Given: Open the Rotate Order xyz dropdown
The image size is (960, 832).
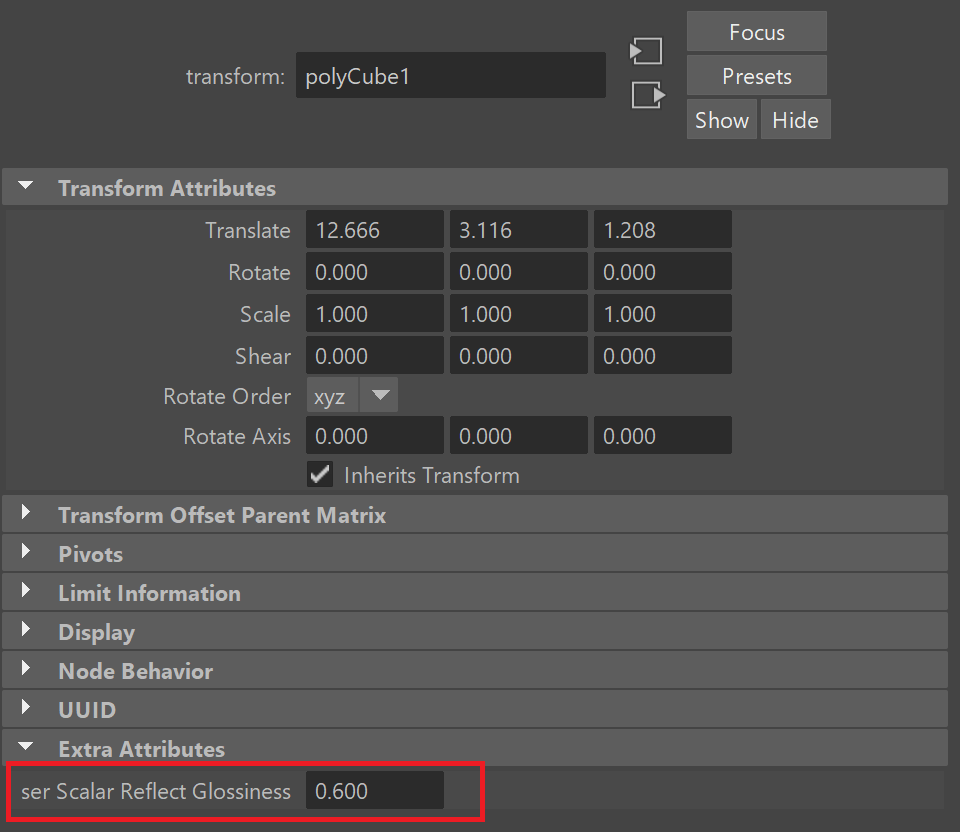Looking at the screenshot, I should point(352,395).
